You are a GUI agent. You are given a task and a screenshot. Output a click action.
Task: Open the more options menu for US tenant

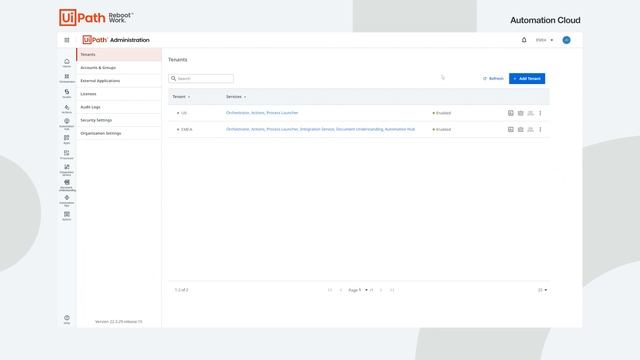[x=540, y=113]
